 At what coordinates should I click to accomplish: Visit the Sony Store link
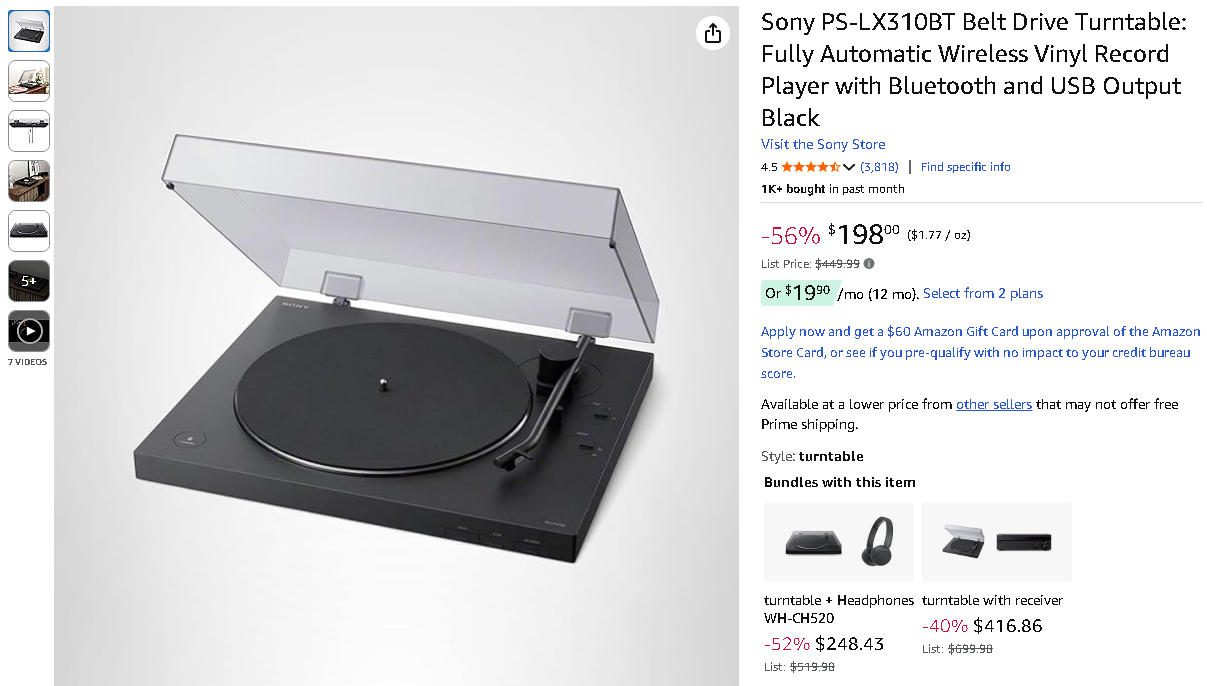pos(822,144)
